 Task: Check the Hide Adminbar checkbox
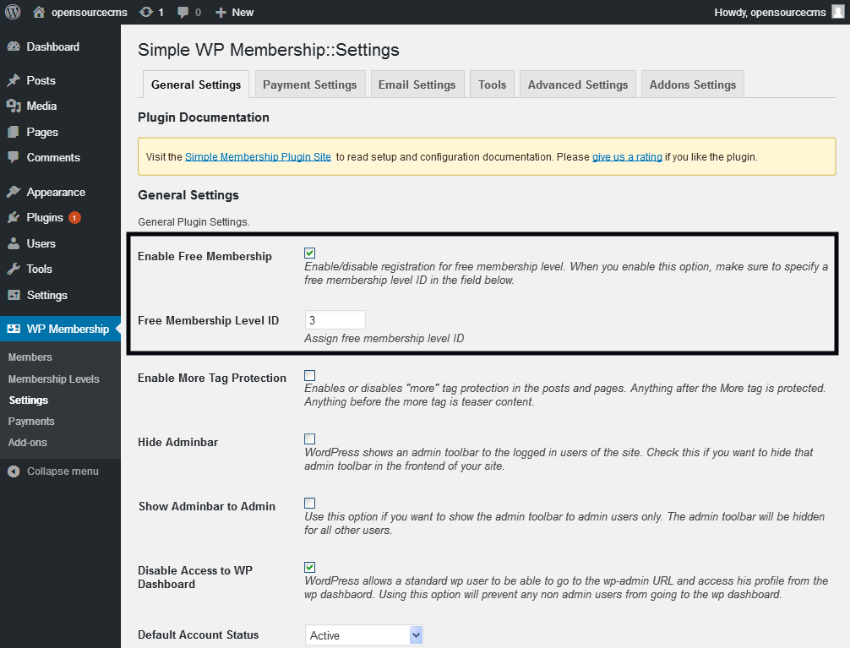click(310, 439)
